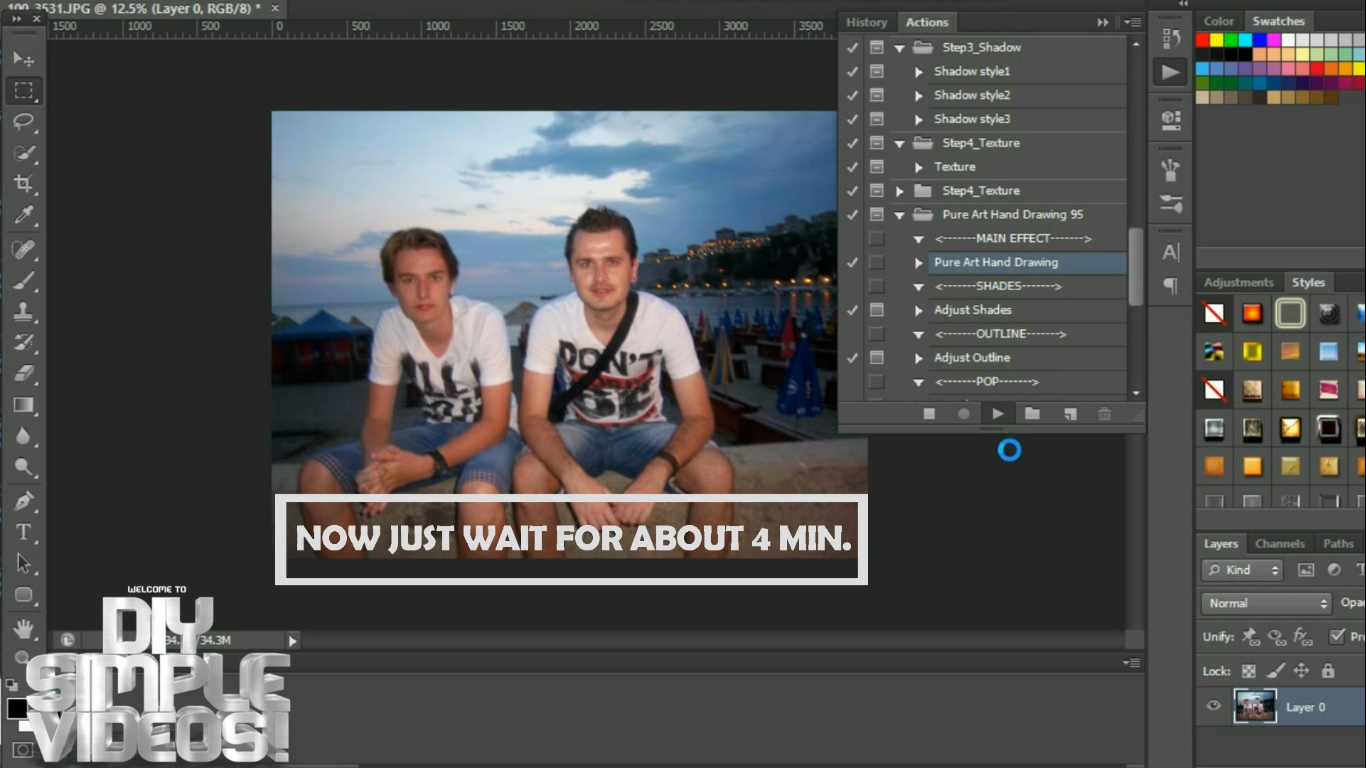
Task: Click the foreground color box
Action: coord(17,709)
